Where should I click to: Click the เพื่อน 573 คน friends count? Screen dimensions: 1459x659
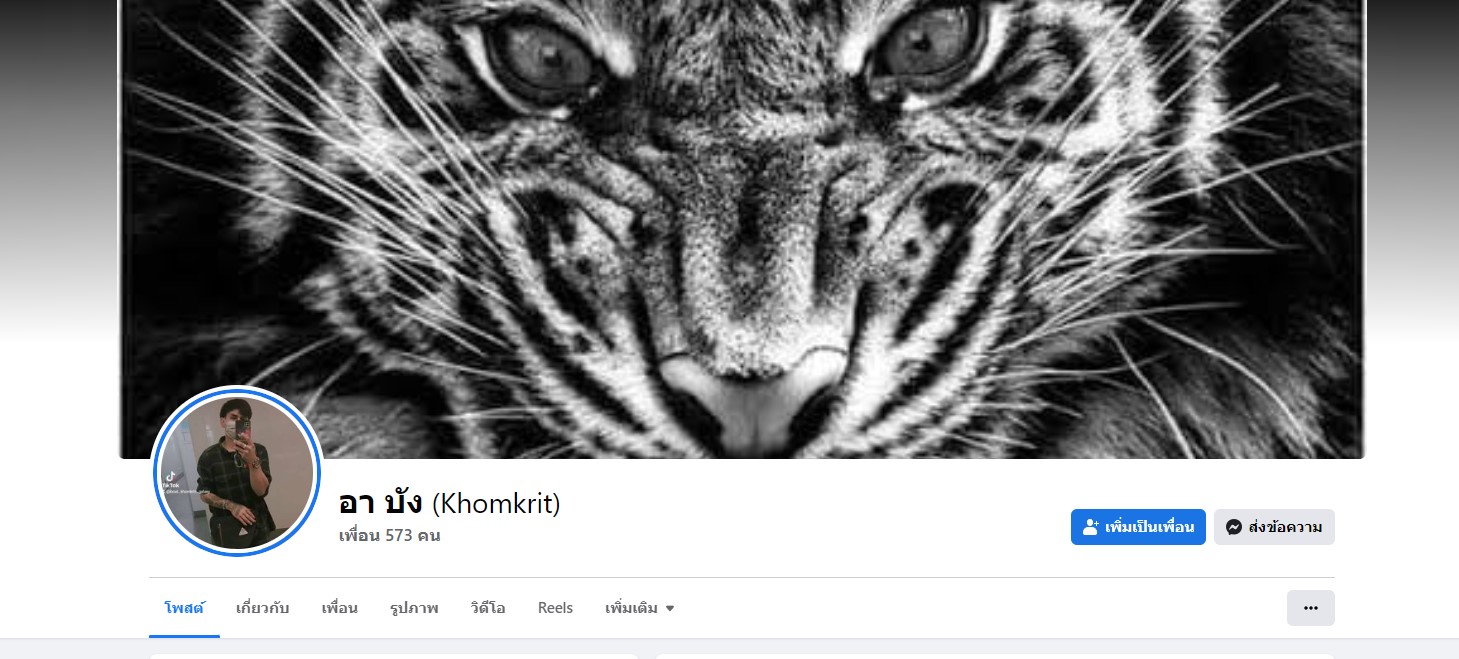point(390,535)
